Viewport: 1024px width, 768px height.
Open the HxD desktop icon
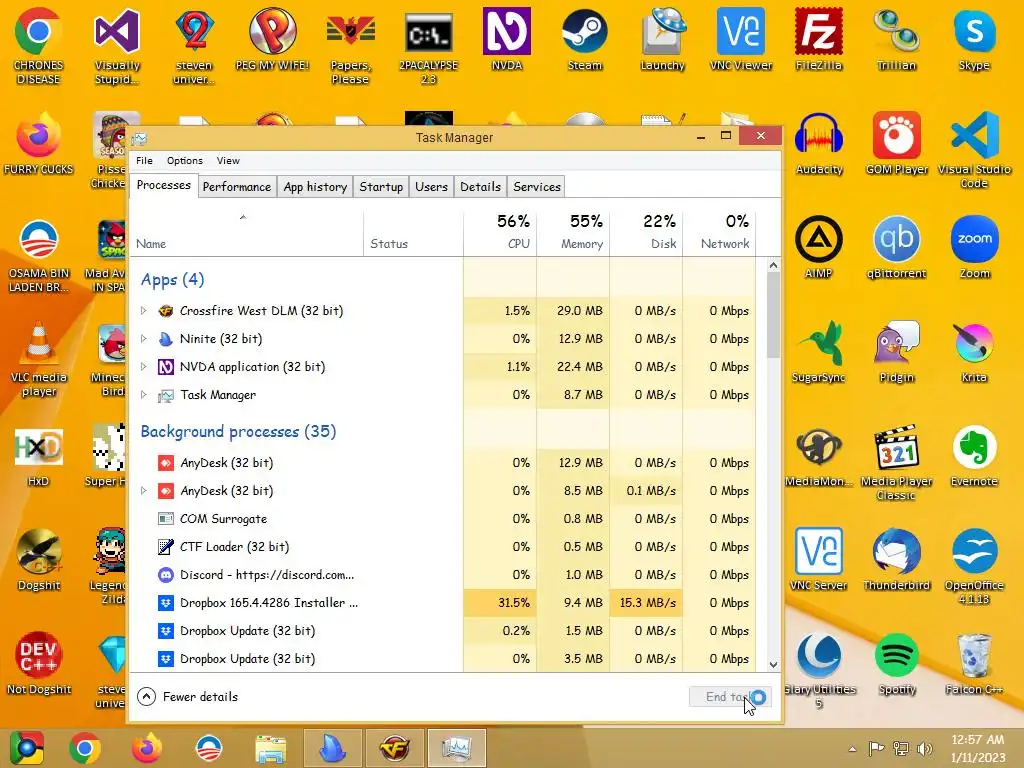click(39, 456)
